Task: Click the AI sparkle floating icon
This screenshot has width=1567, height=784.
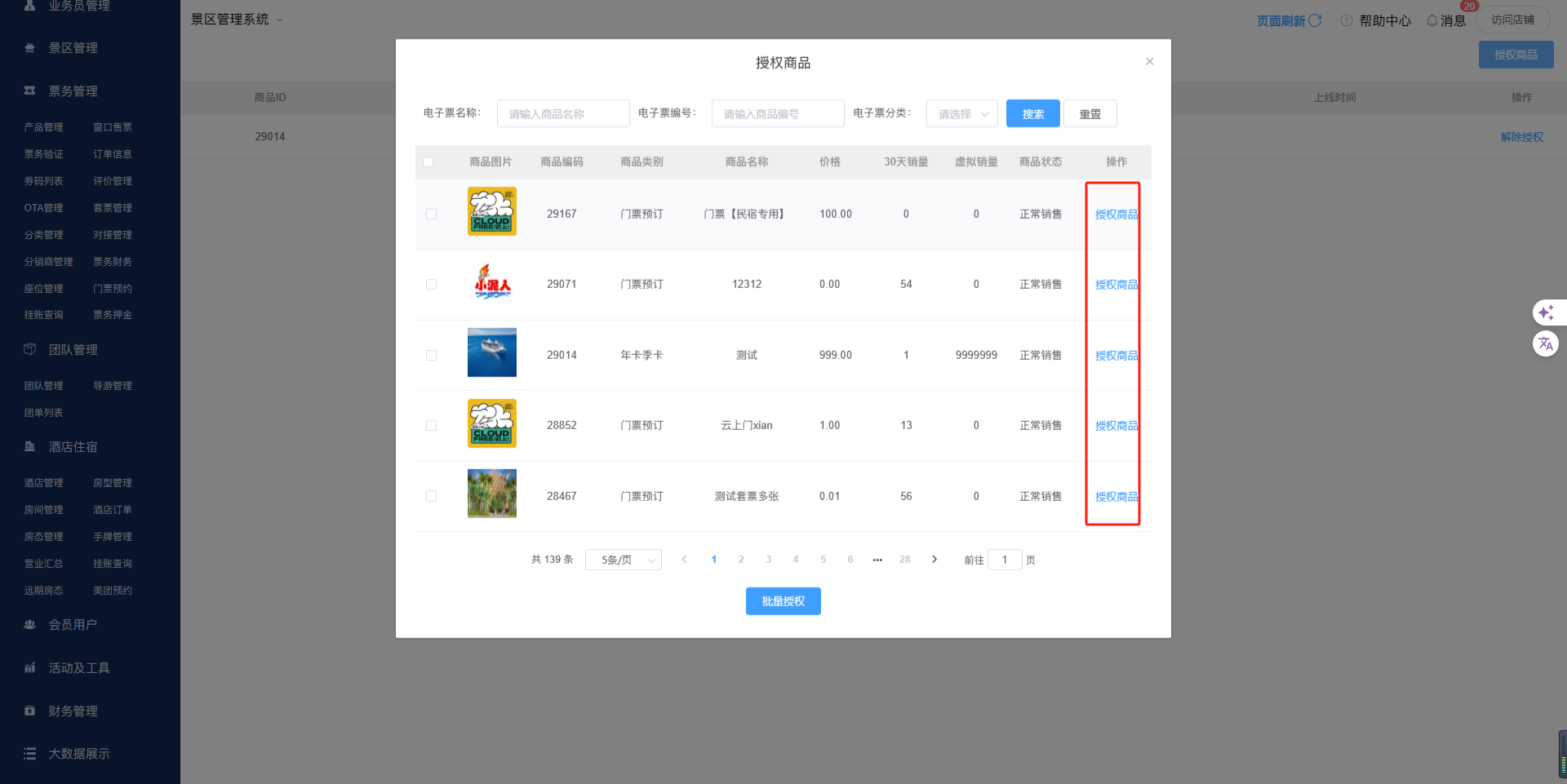Action: tap(1545, 312)
